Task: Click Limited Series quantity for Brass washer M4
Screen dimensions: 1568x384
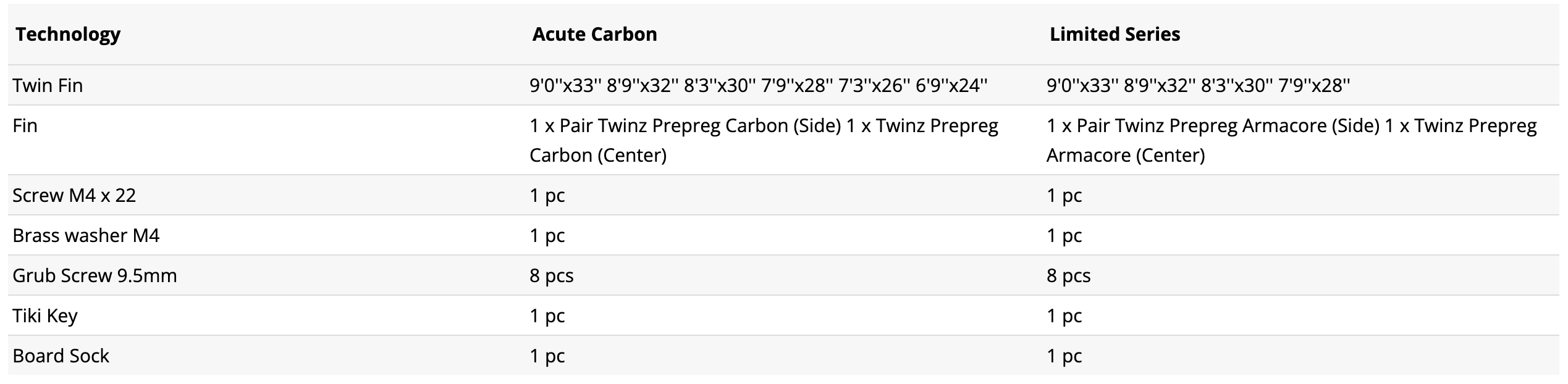Action: 1064,235
